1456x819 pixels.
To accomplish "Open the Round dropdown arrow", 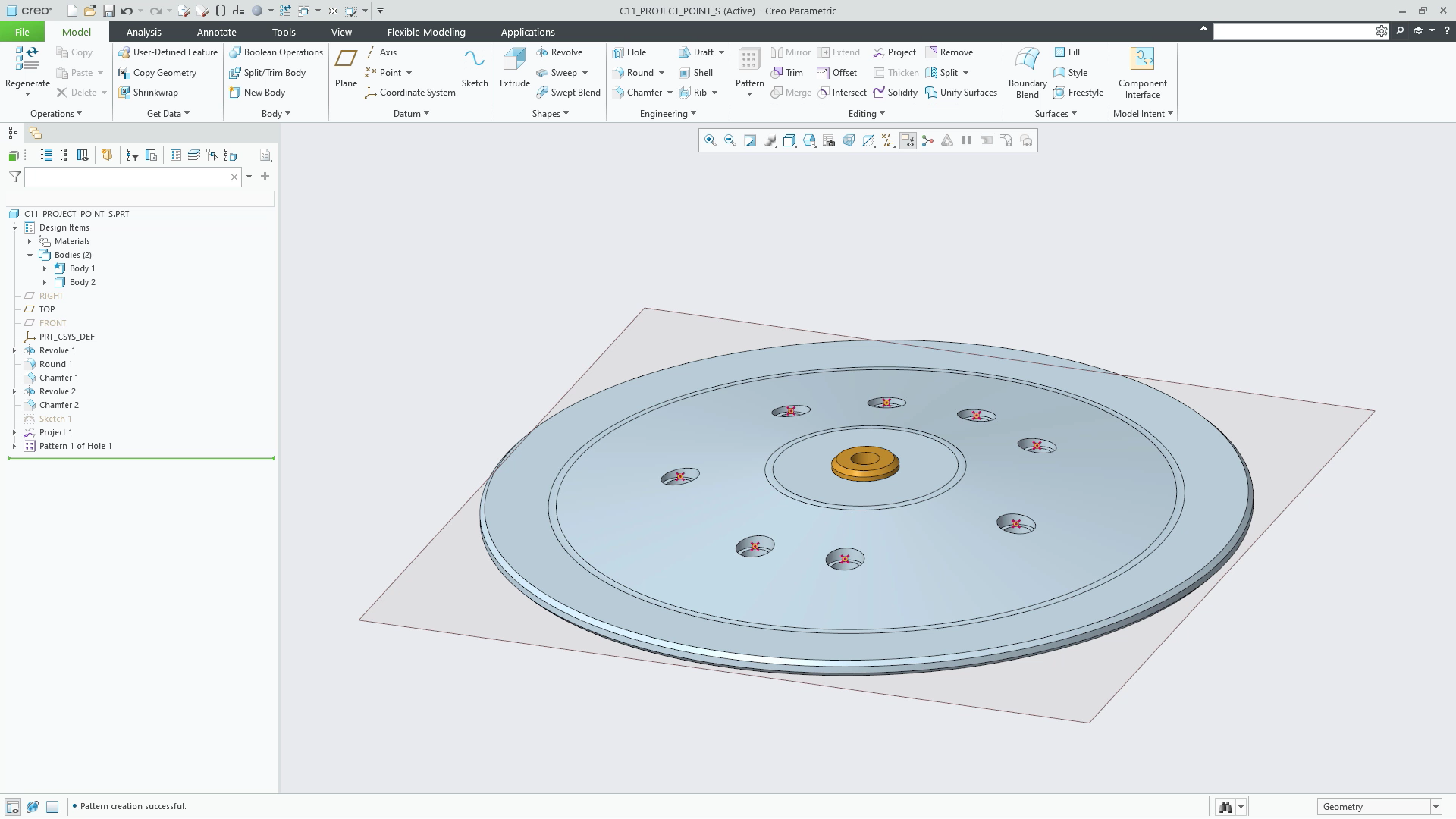I will tap(661, 73).
